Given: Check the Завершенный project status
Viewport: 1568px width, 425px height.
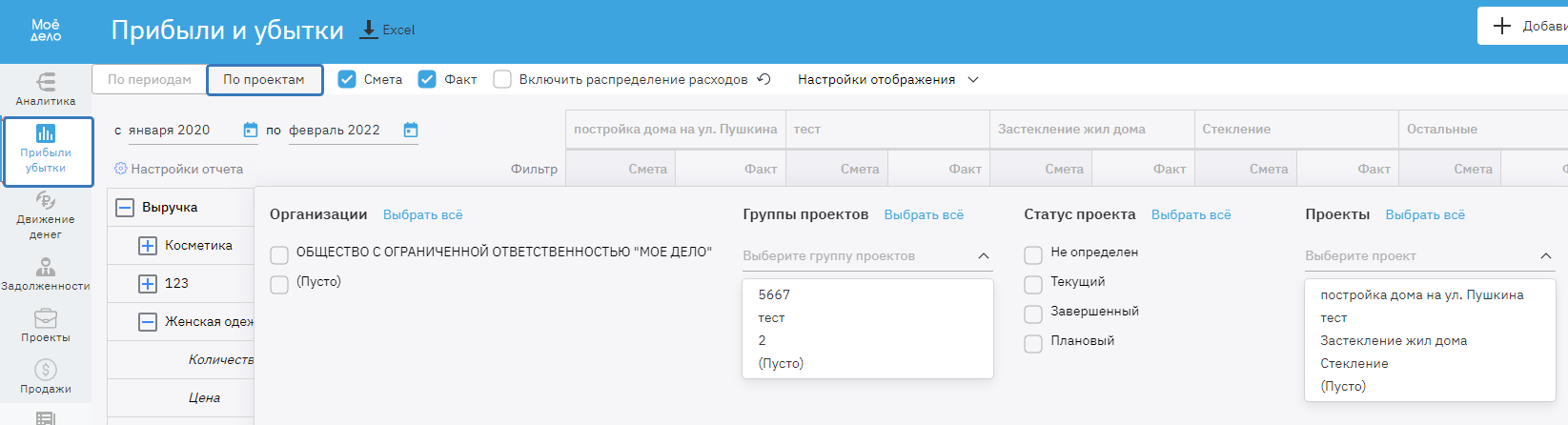Looking at the screenshot, I should click(x=1033, y=314).
